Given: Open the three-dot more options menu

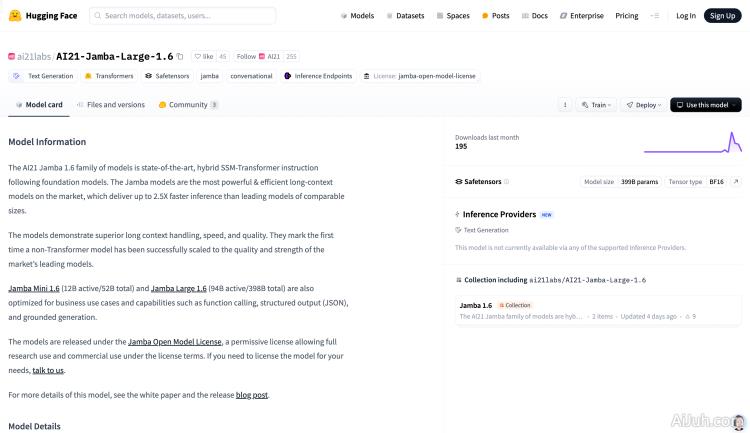Looking at the screenshot, I should click(x=564, y=105).
